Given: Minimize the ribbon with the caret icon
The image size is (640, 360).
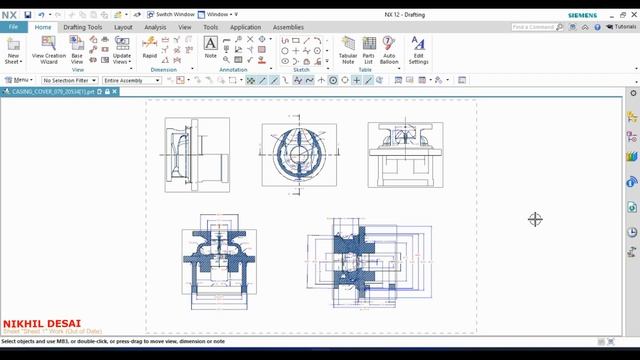Looking at the screenshot, I should tap(585, 27).
